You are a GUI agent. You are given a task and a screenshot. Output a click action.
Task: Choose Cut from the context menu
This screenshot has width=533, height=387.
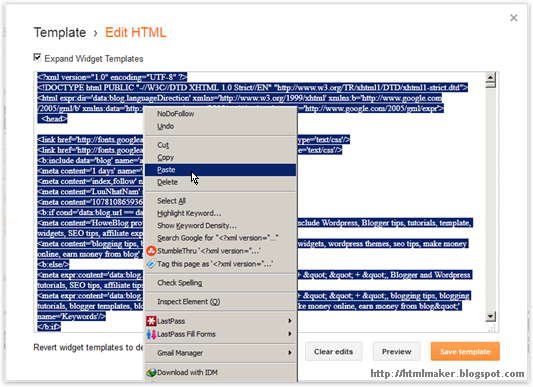pyautogui.click(x=220, y=145)
